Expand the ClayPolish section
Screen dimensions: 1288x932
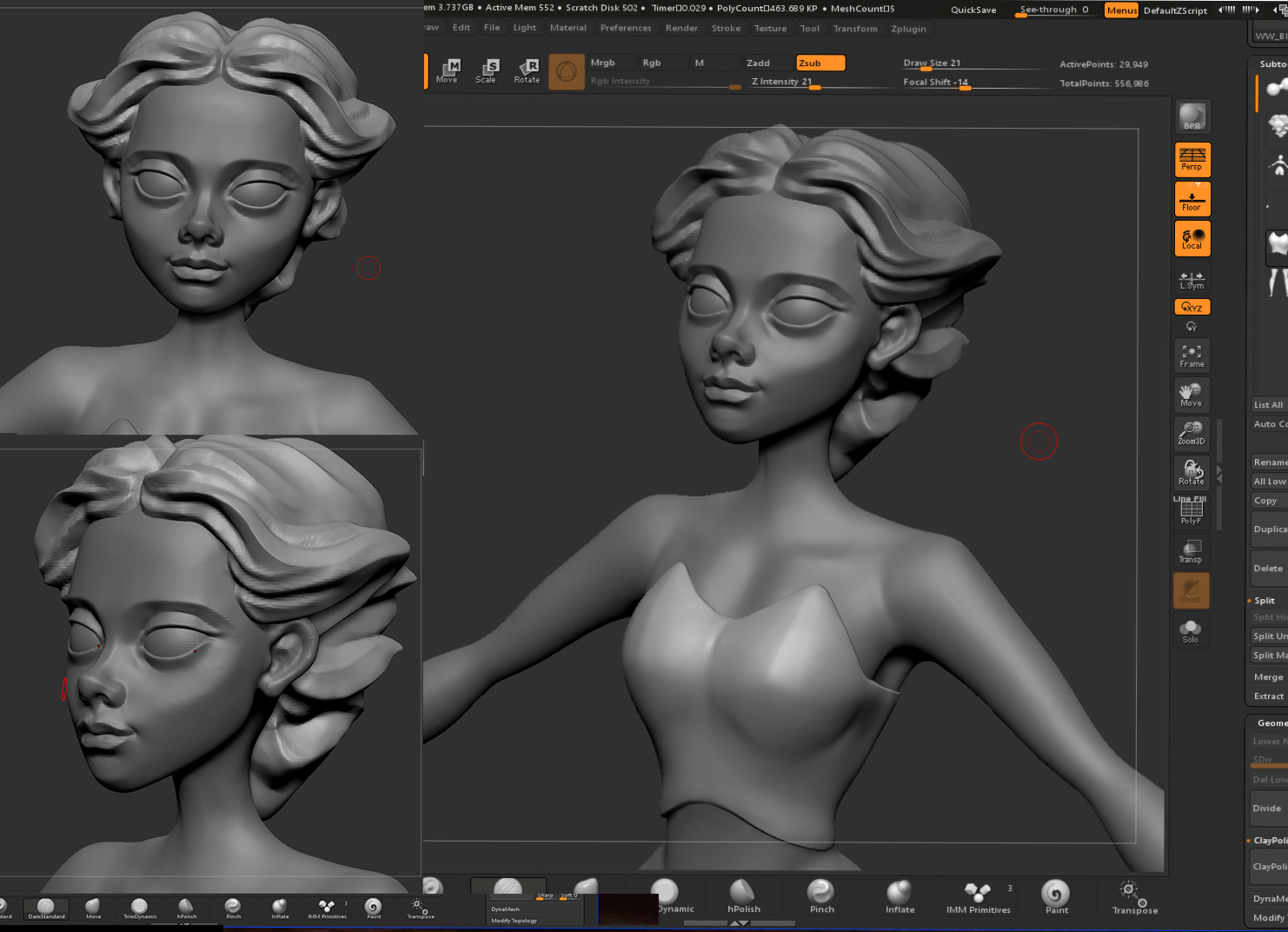[x=1270, y=841]
